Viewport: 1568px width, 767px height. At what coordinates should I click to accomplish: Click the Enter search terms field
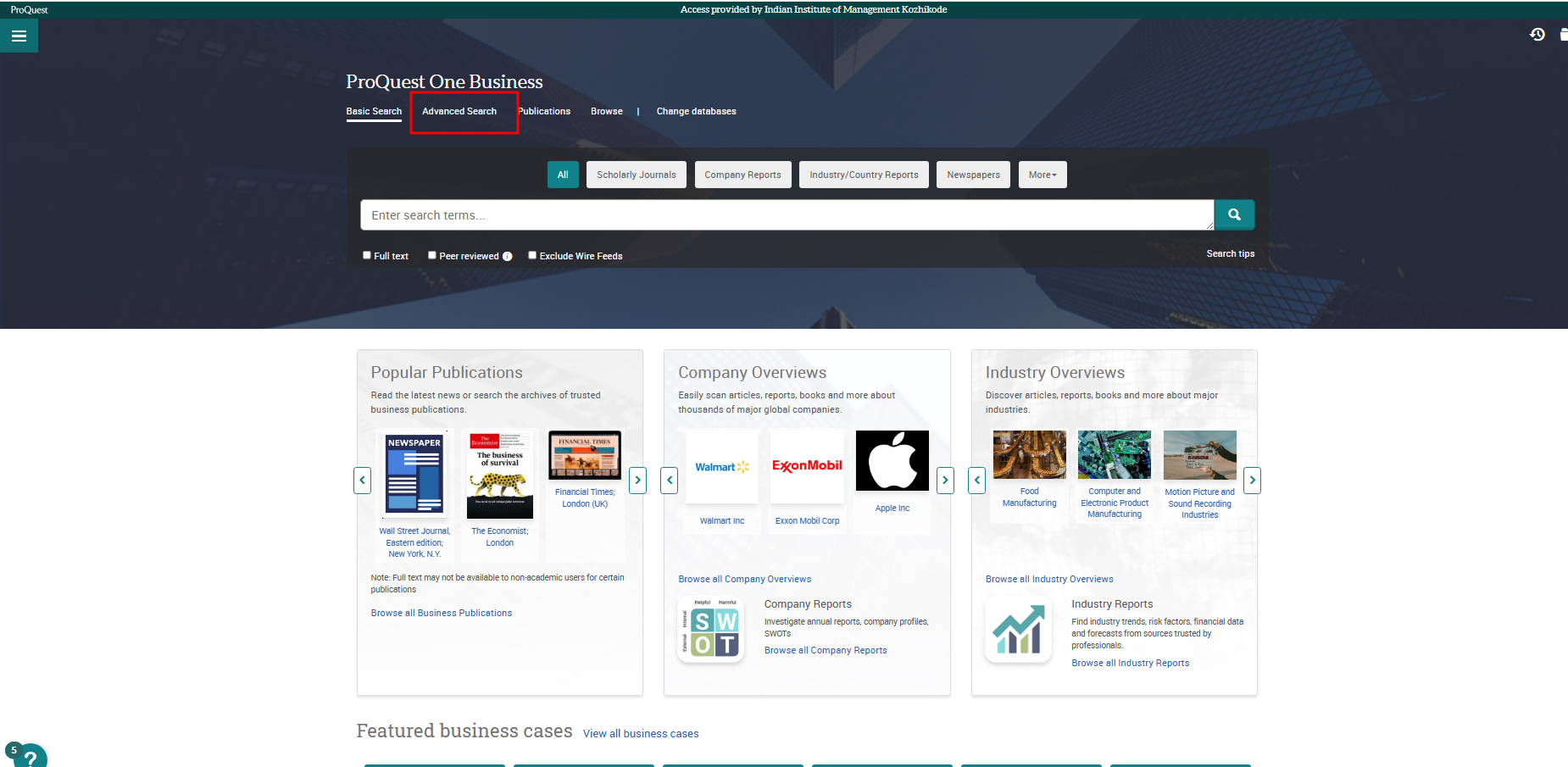click(786, 215)
